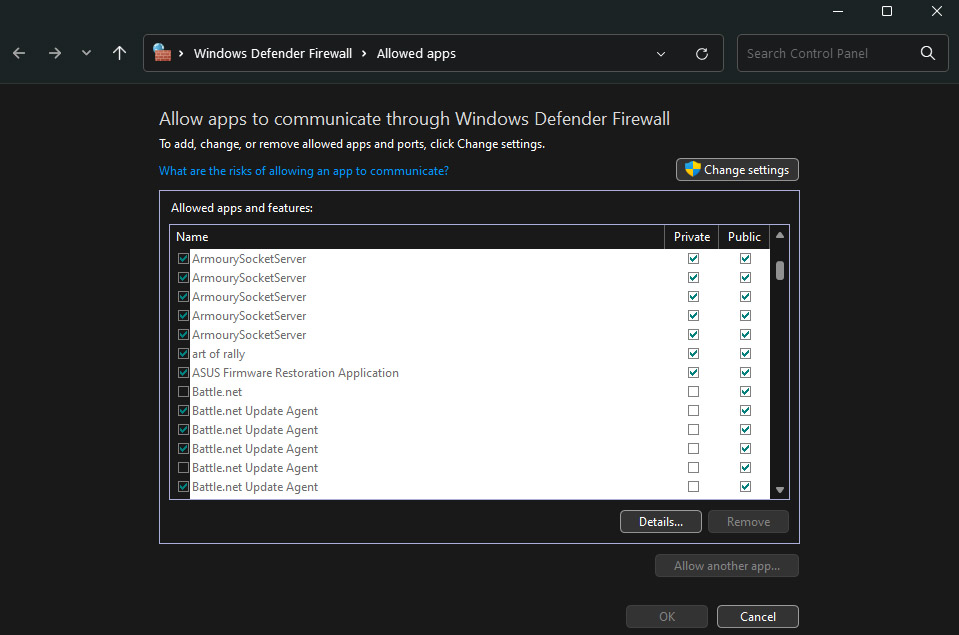Image resolution: width=959 pixels, height=635 pixels.
Task: Click the firewall icon in address bar
Action: click(x=163, y=53)
